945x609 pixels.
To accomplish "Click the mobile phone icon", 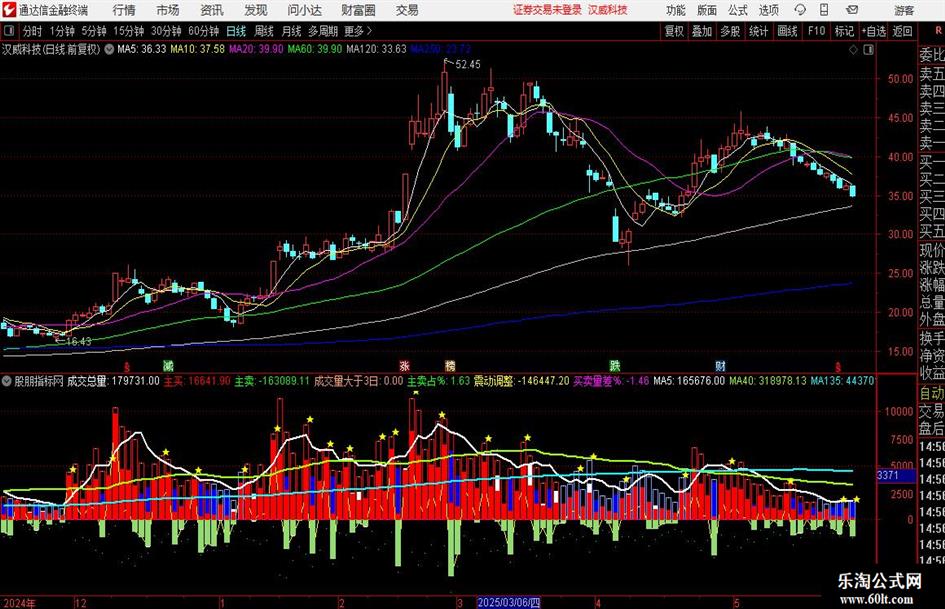I will (x=824, y=10).
